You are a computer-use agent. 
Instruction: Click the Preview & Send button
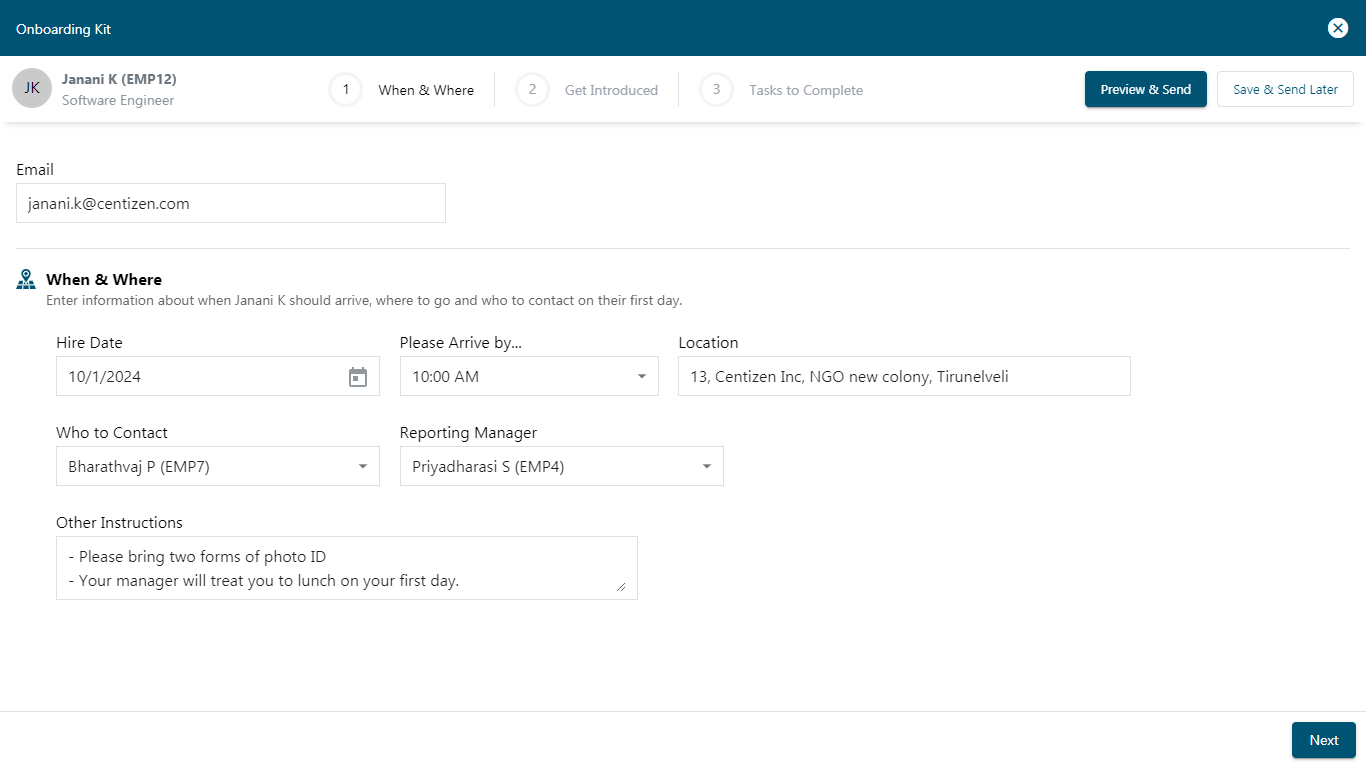coord(1146,89)
